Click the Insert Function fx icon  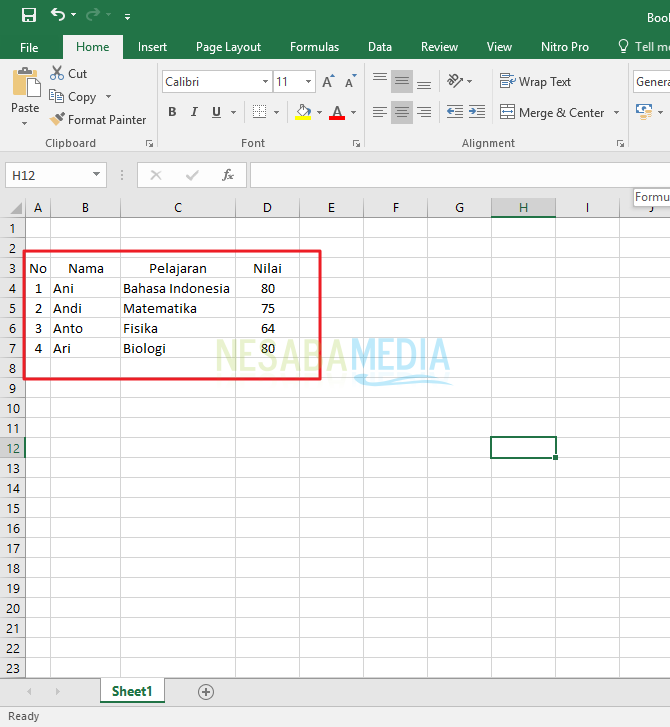tap(227, 175)
